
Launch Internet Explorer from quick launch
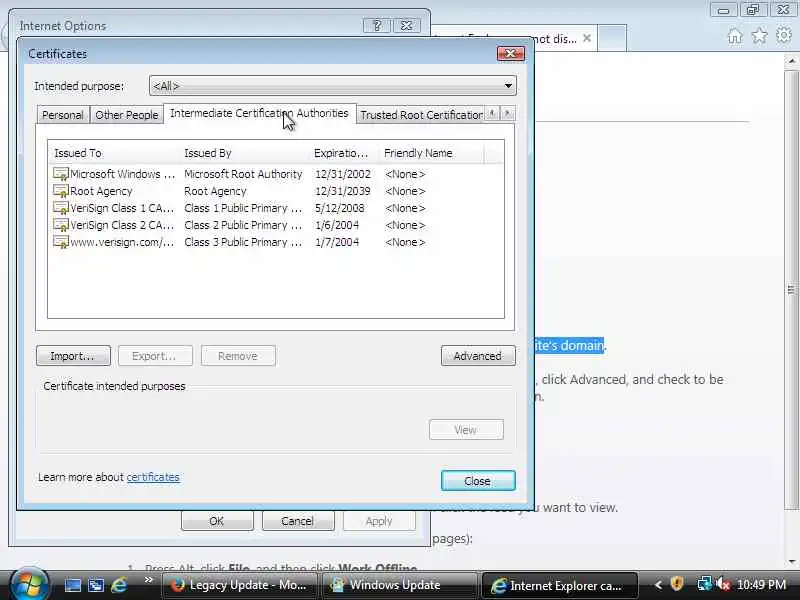[x=119, y=585]
